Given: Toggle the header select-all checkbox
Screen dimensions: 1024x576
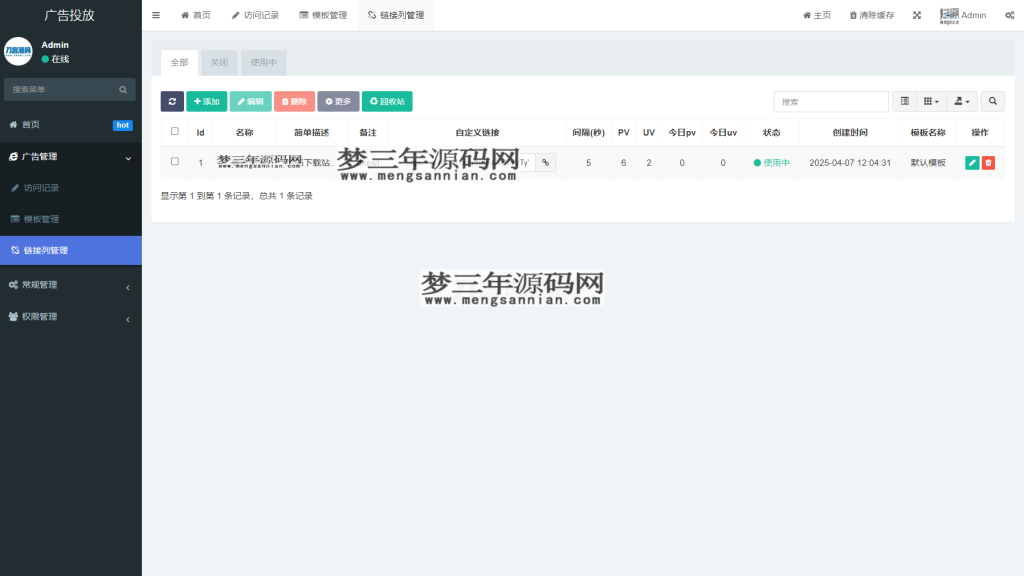Looking at the screenshot, I should [174, 133].
